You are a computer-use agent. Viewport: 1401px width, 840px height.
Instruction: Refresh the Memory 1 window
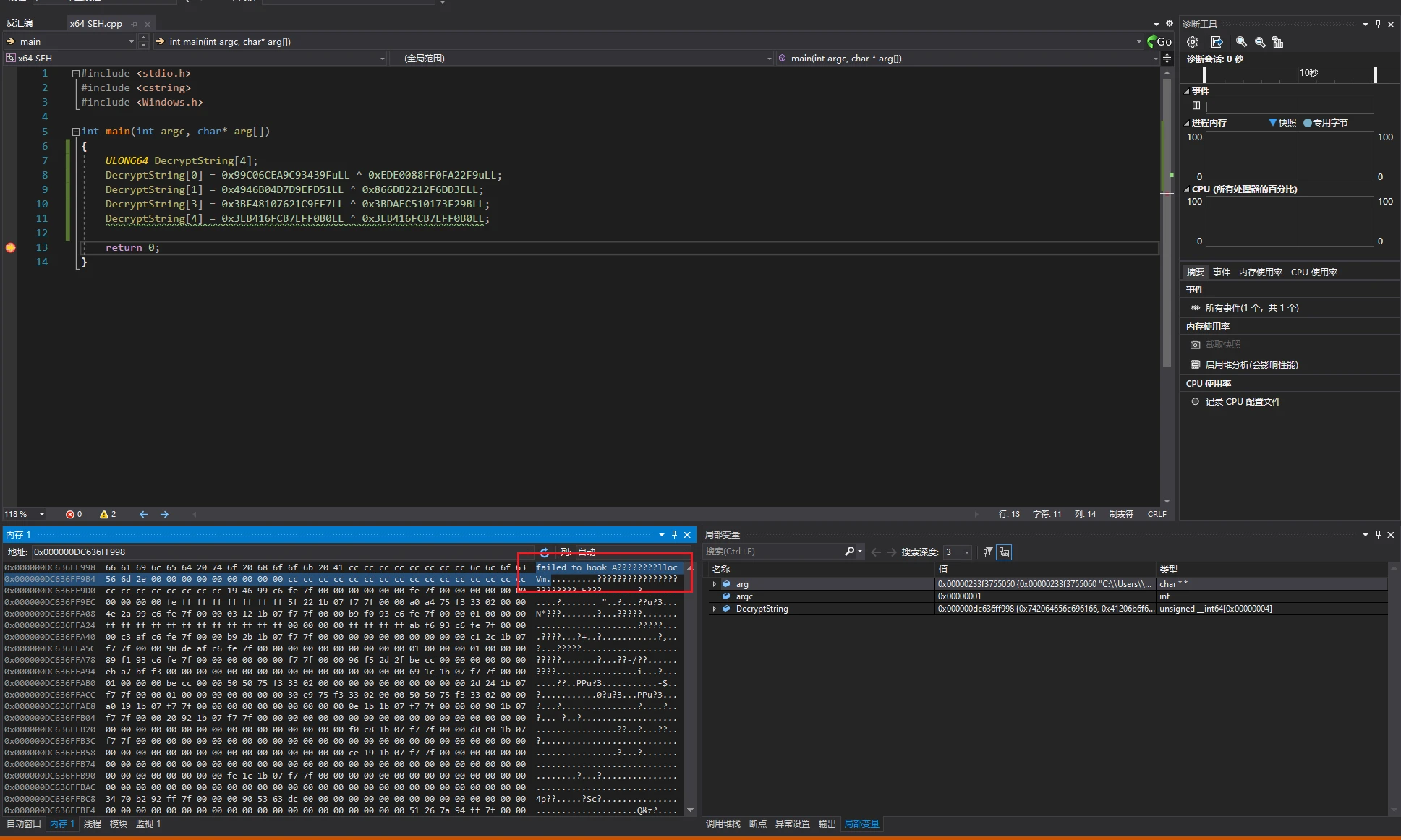tap(545, 552)
